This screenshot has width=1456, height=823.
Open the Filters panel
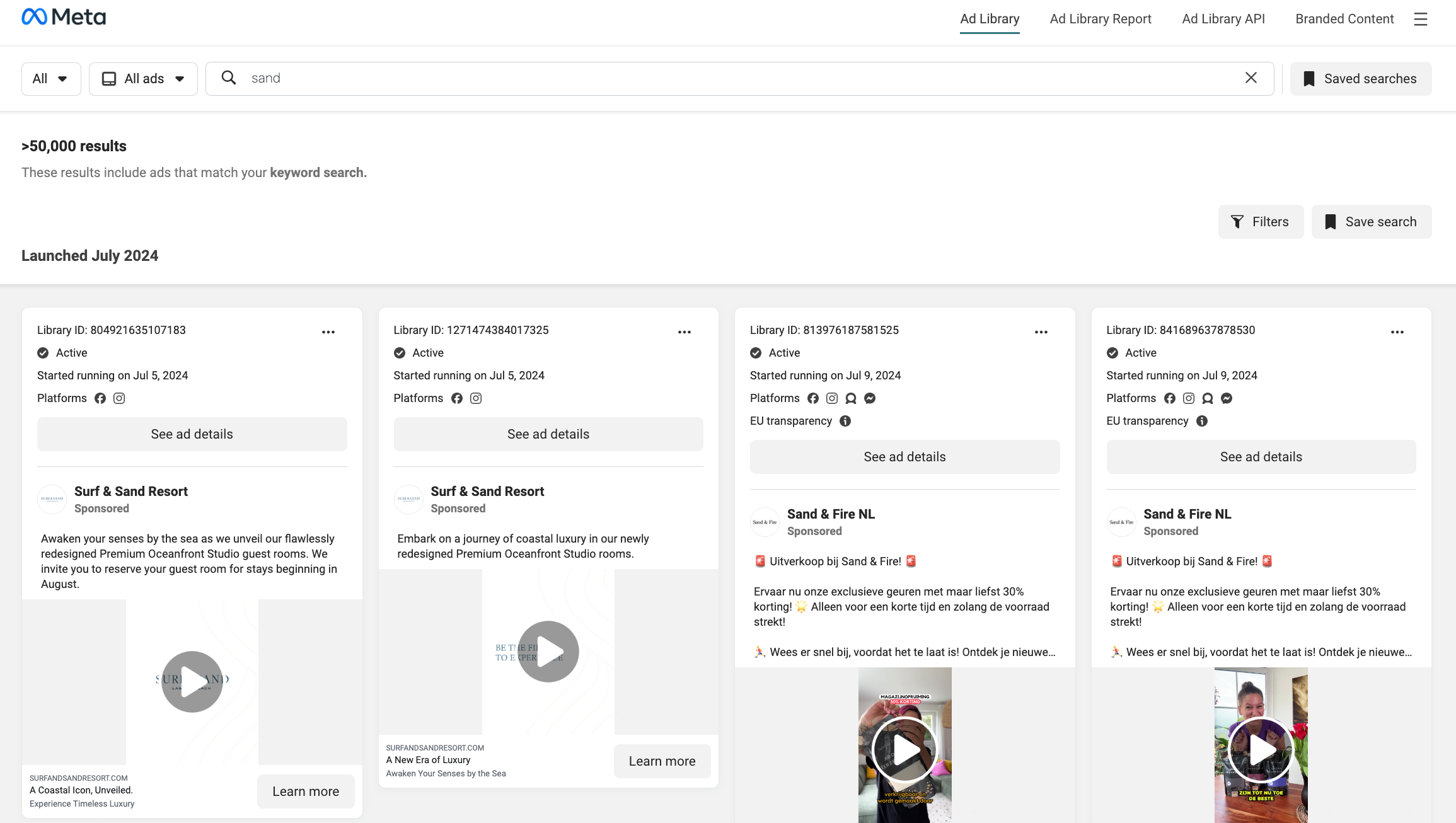point(1261,222)
